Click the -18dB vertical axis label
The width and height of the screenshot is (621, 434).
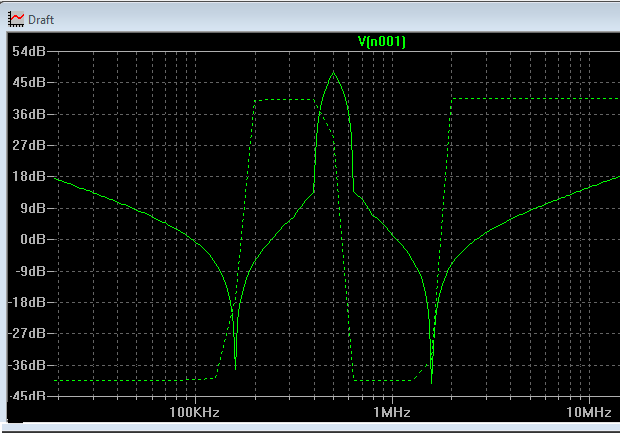pos(26,302)
